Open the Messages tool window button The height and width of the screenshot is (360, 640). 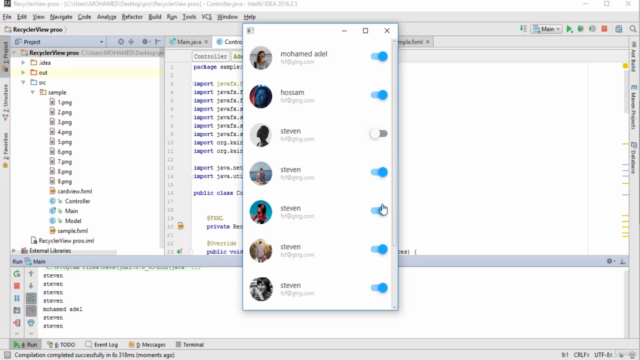pyautogui.click(x=147, y=344)
